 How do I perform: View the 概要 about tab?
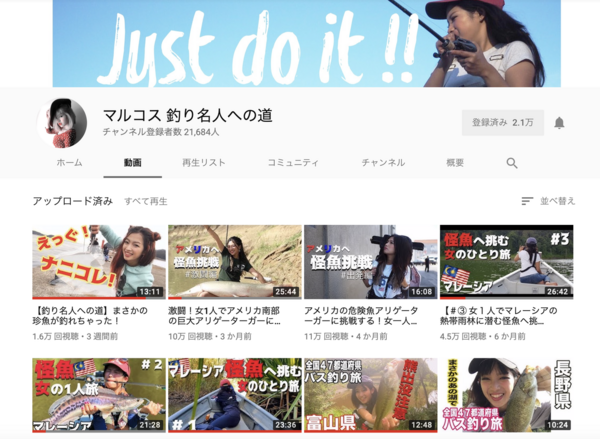[x=455, y=163]
